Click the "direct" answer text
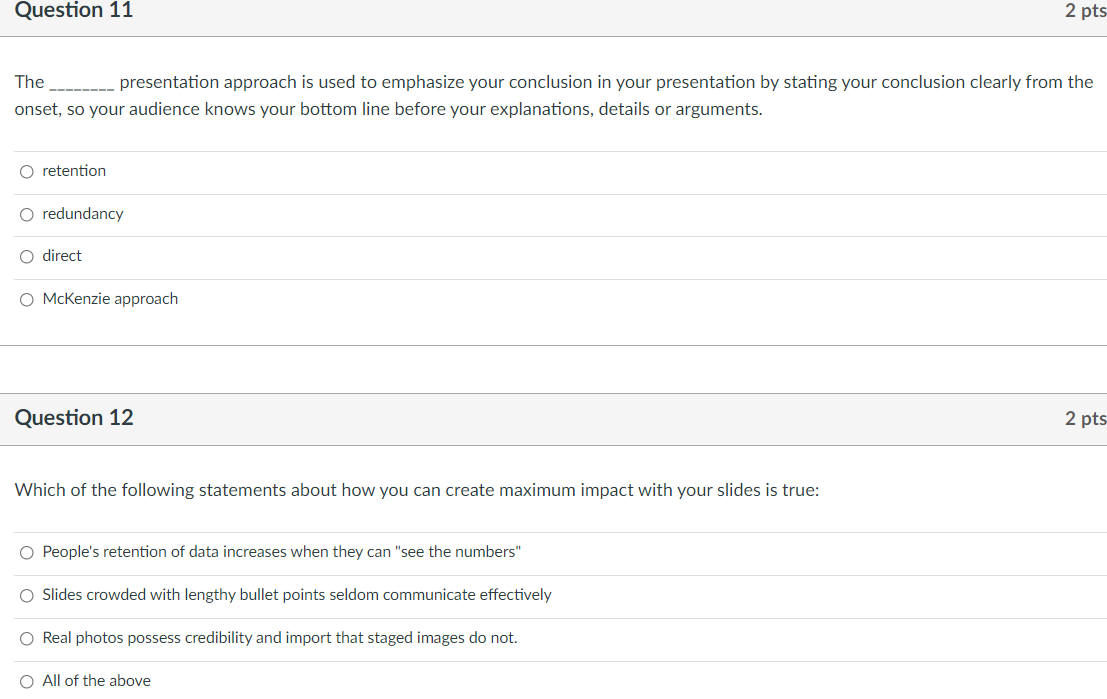The width and height of the screenshot is (1107, 699). pyautogui.click(x=61, y=256)
